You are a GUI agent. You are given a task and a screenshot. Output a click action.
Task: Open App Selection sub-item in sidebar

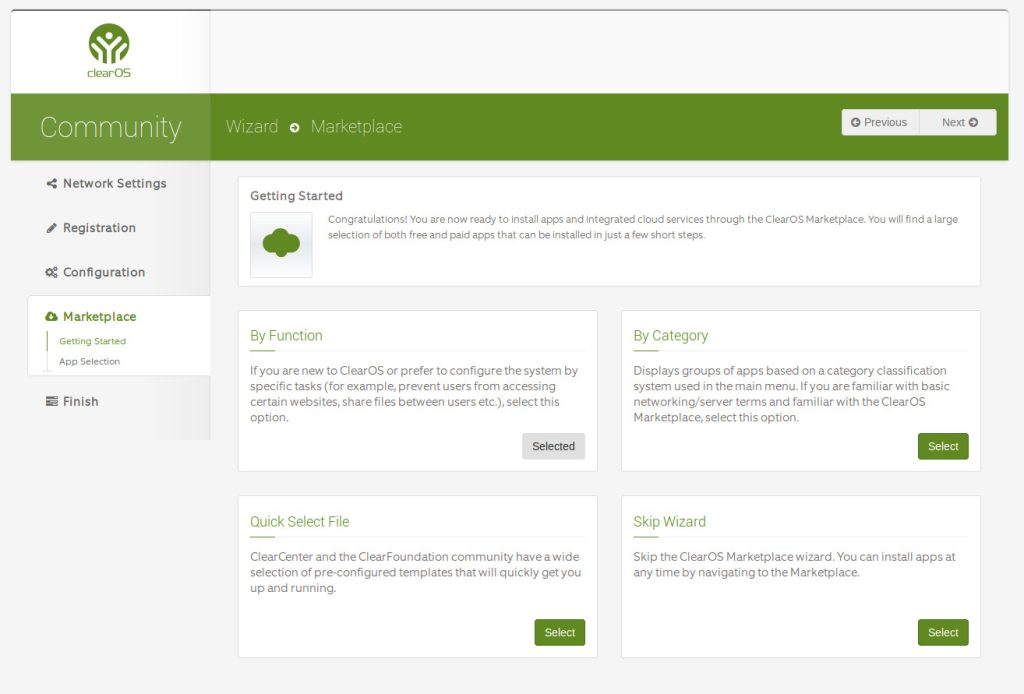pyautogui.click(x=89, y=362)
